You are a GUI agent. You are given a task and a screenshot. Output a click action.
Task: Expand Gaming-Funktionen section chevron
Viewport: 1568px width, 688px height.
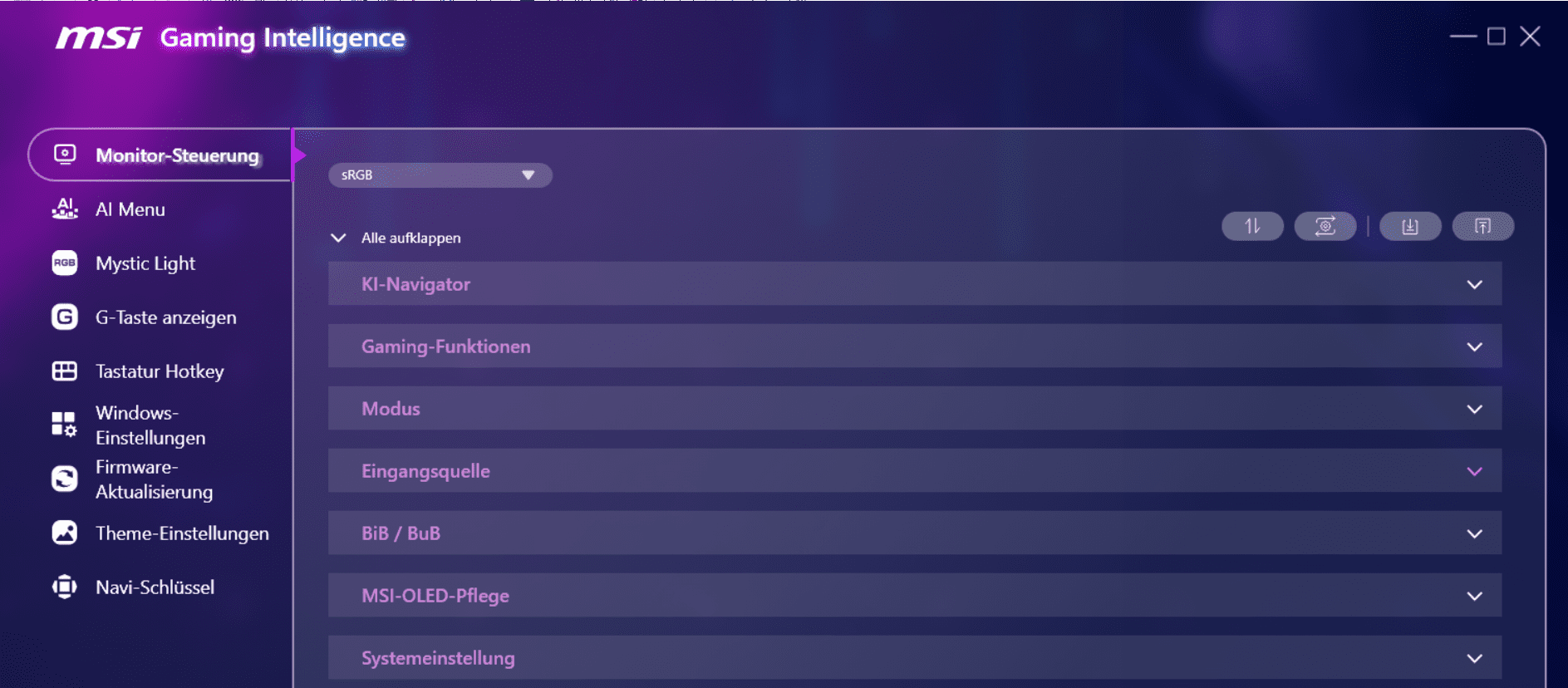tap(1475, 346)
